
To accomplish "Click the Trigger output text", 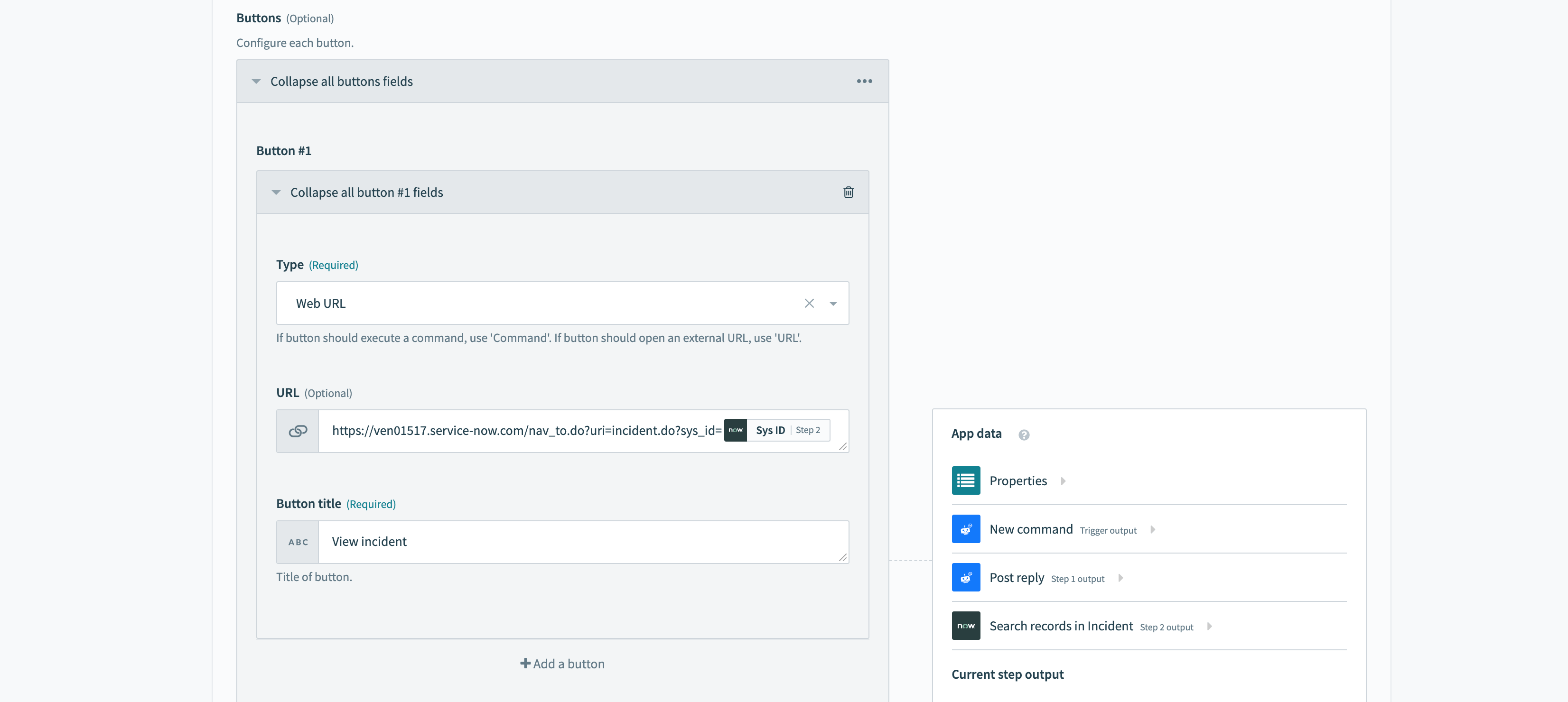I will 1108,530.
